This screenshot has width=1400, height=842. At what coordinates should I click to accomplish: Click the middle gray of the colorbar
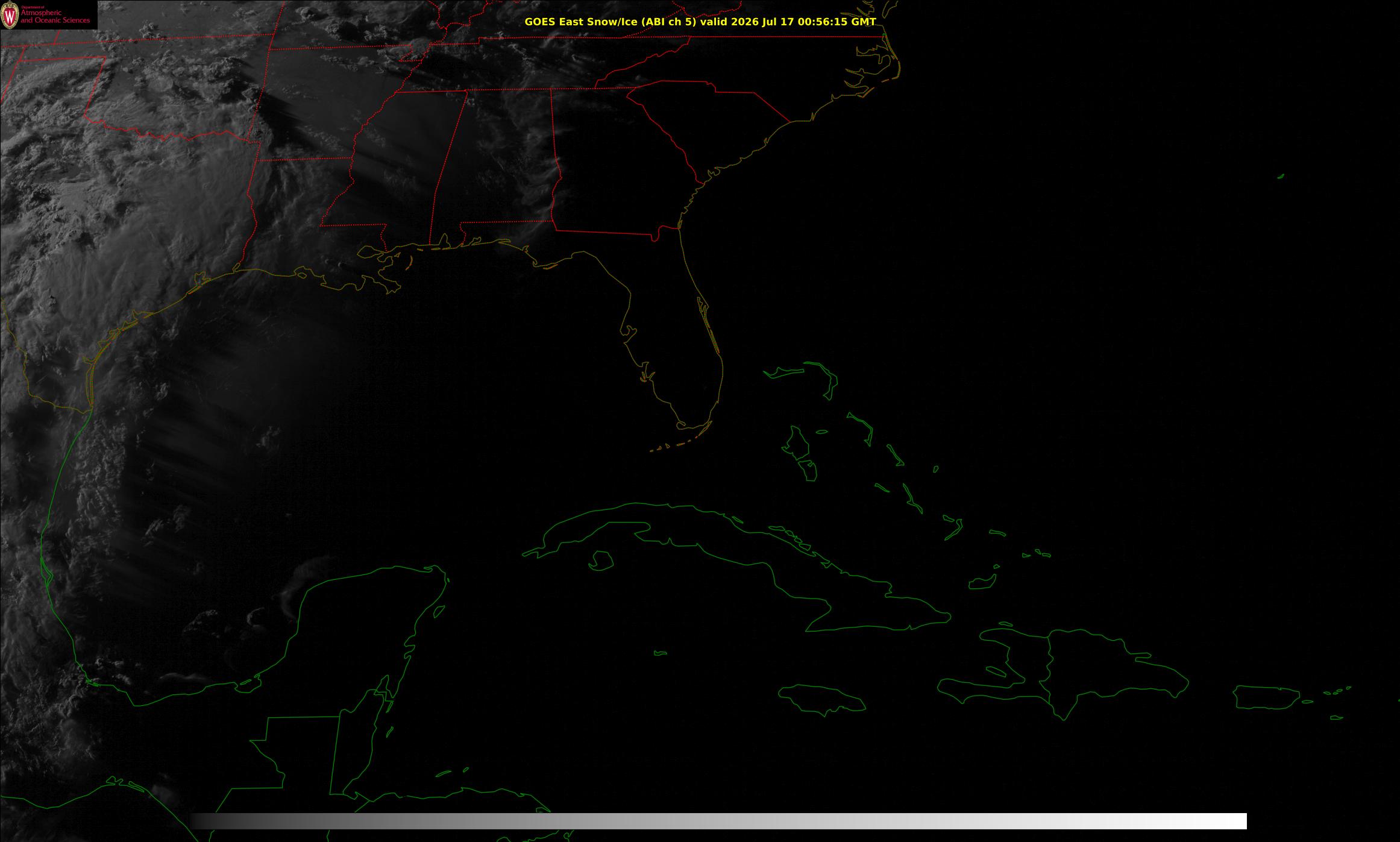718,821
